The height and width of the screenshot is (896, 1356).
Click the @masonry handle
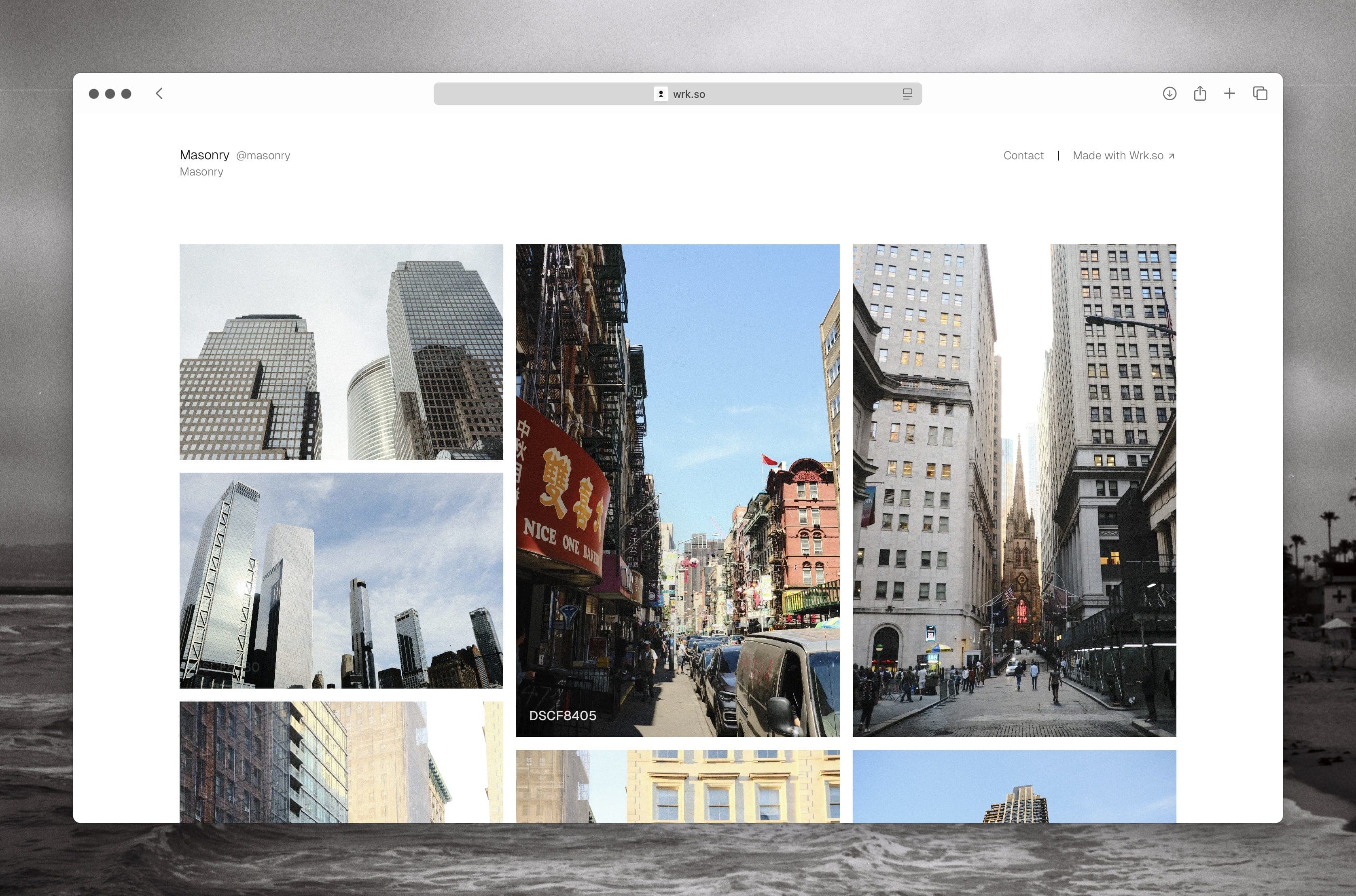point(263,155)
